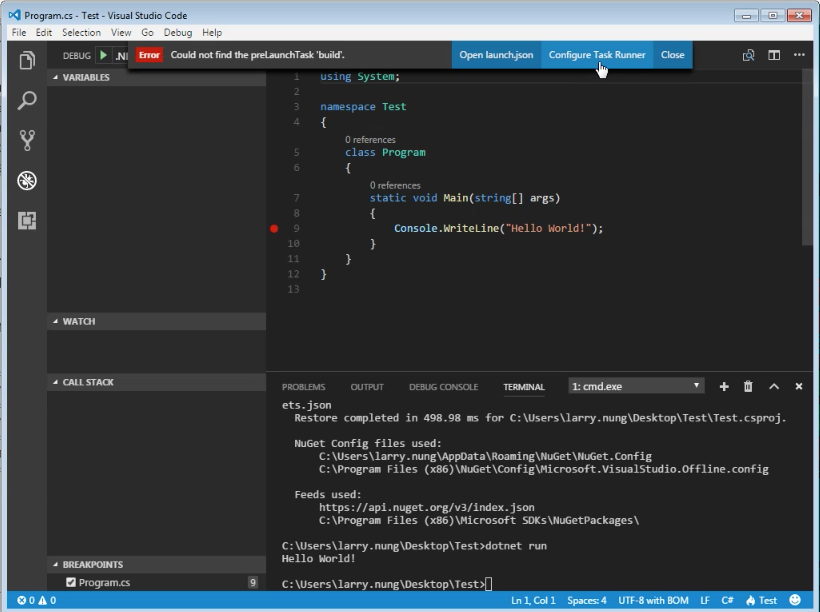Start debugging with green play button
Image resolution: width=820 pixels, height=612 pixels.
(x=104, y=55)
